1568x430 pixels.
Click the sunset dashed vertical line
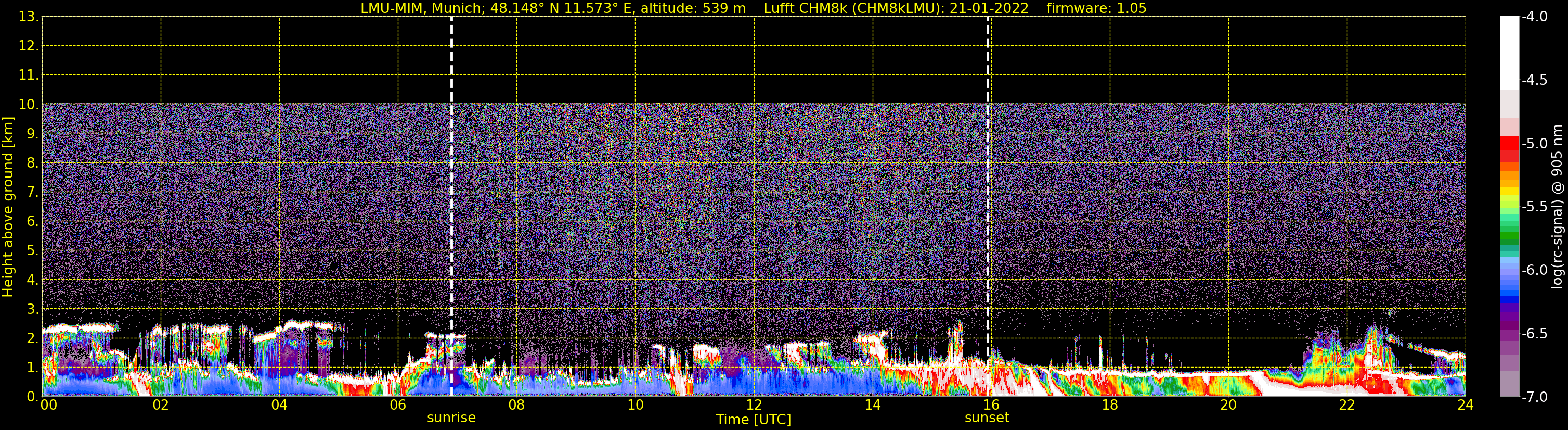(x=987, y=183)
